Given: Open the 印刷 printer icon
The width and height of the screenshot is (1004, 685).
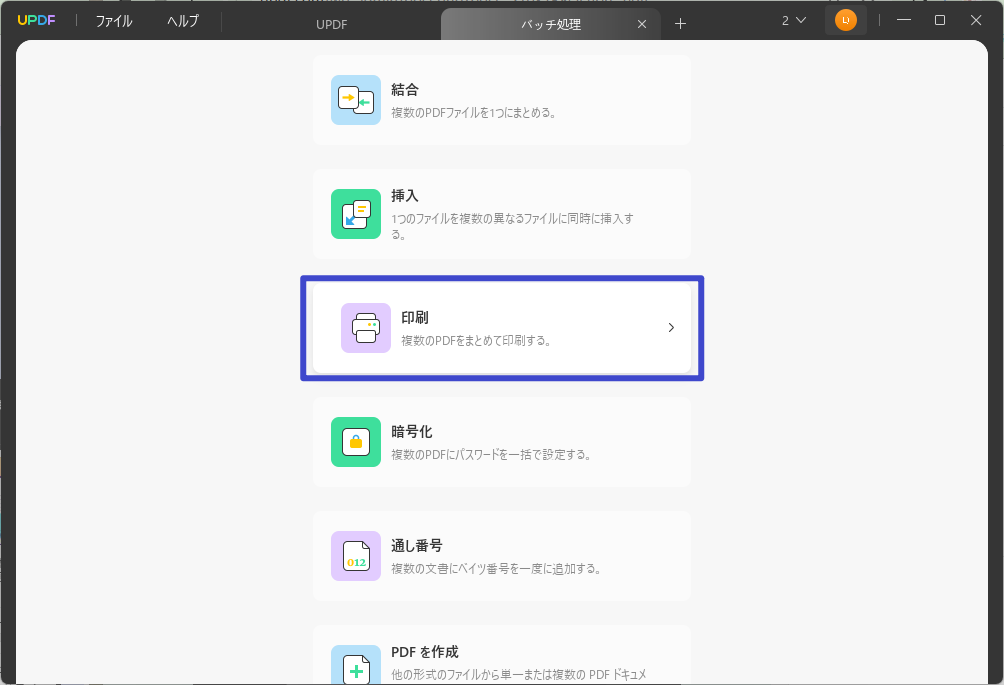Looking at the screenshot, I should pos(366,328).
